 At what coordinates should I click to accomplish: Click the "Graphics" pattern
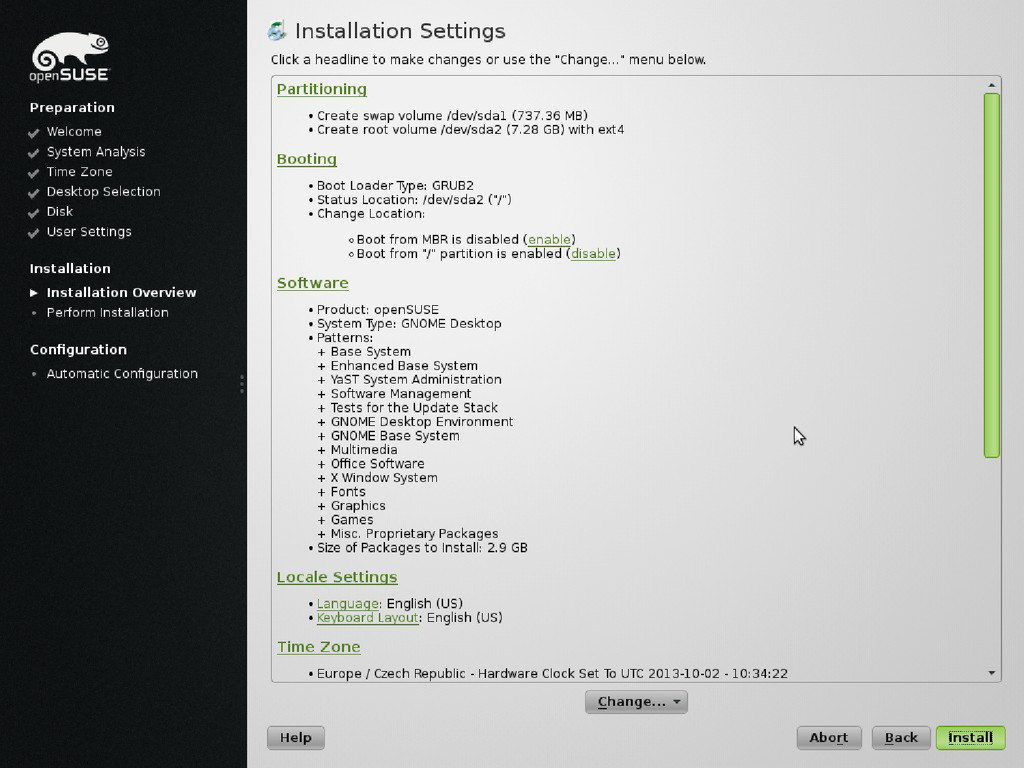coord(358,505)
